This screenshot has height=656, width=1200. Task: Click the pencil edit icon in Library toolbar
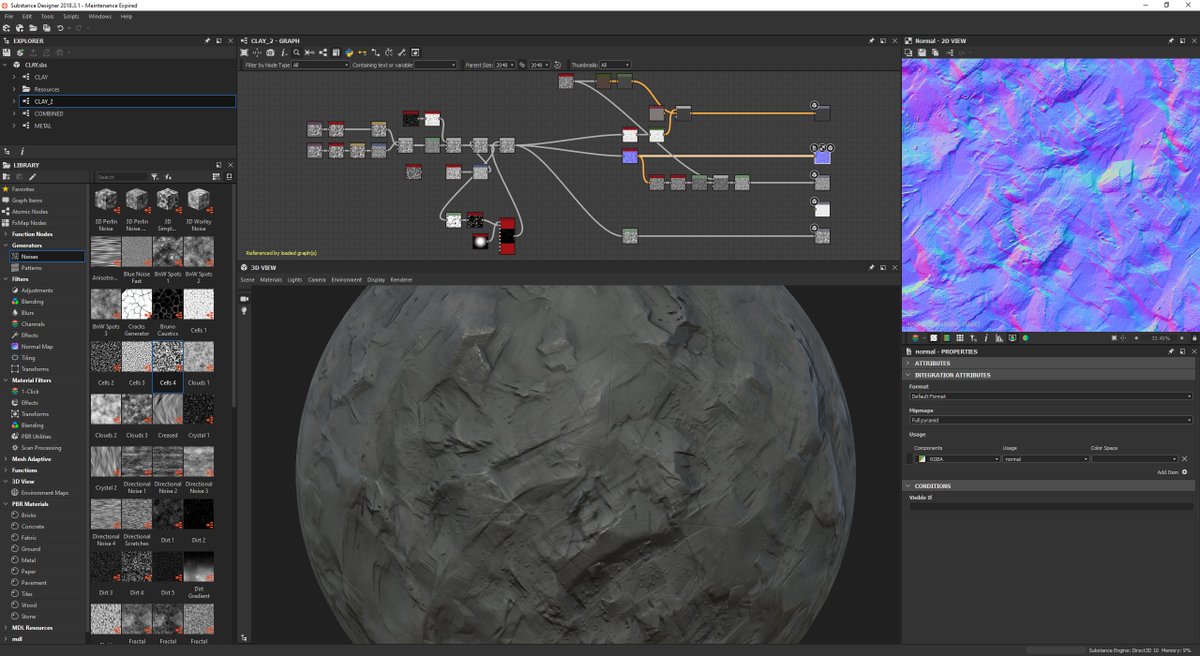coord(32,177)
